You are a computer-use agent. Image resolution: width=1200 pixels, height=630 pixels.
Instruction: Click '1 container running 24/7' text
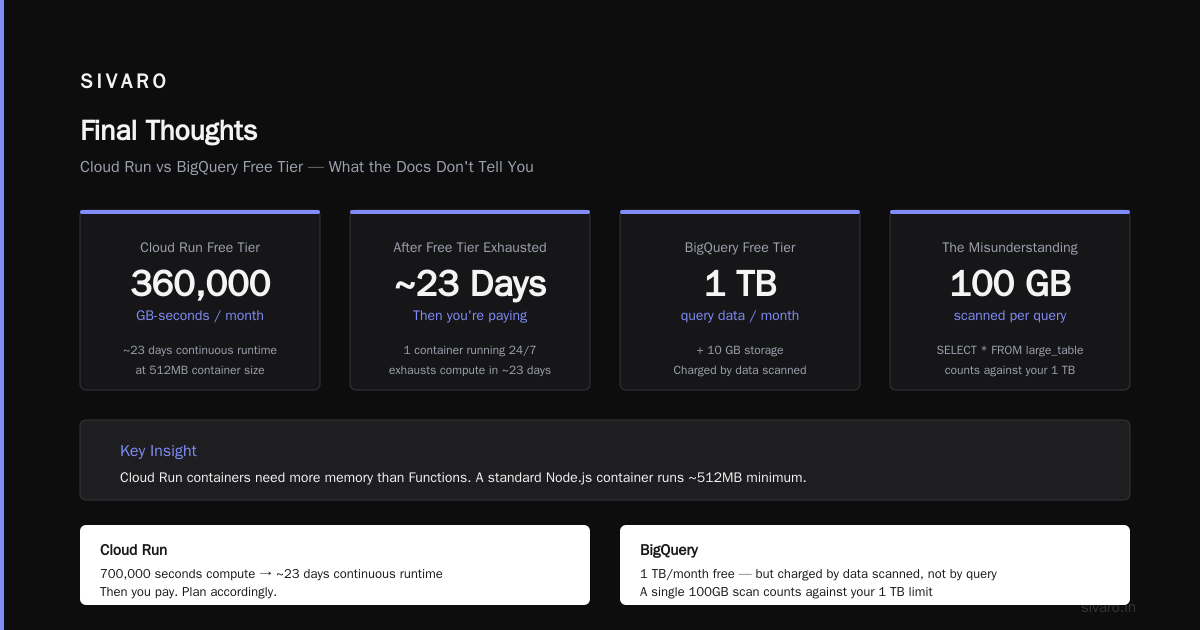(x=470, y=350)
